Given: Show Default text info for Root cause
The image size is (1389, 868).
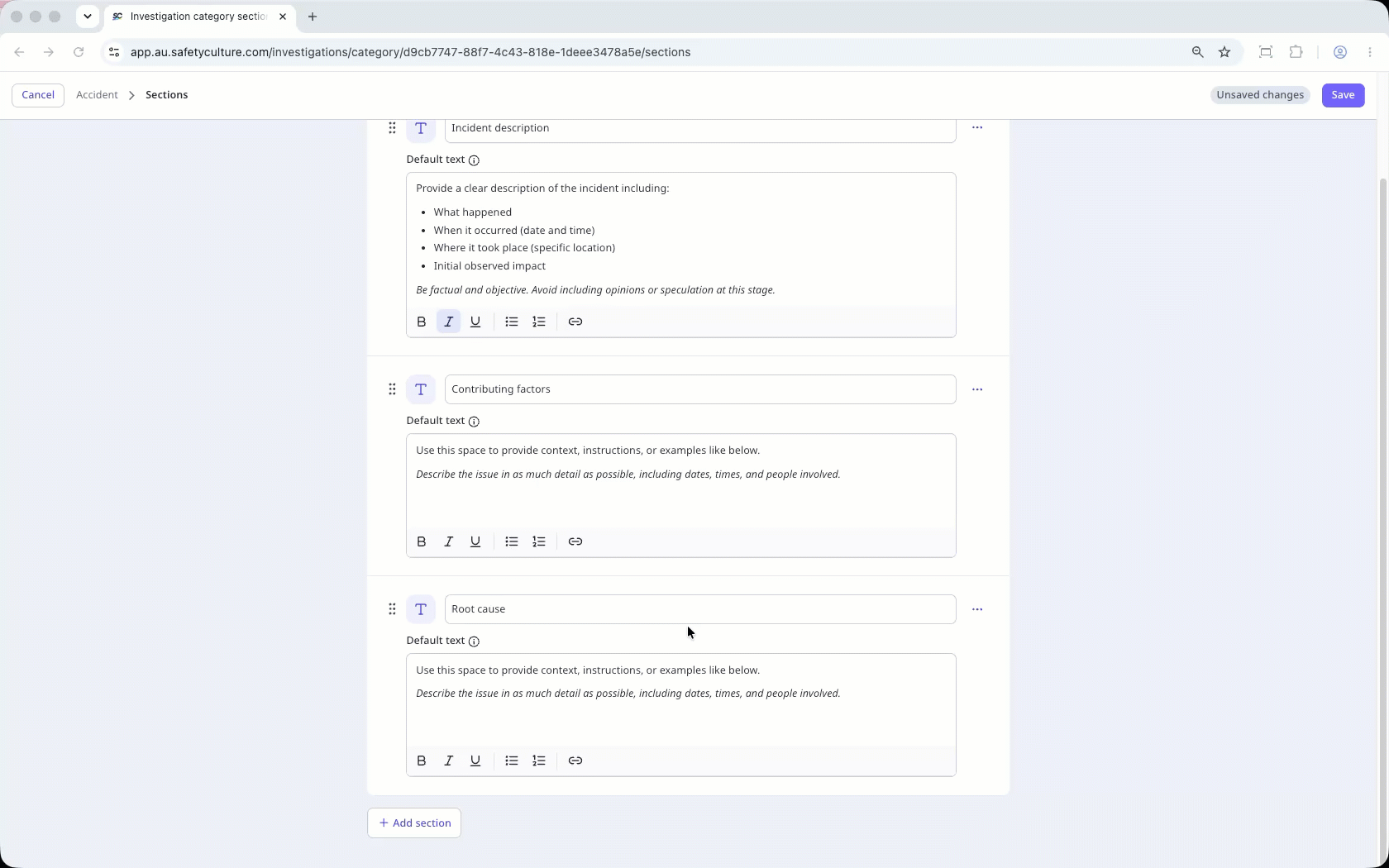Looking at the screenshot, I should tap(474, 641).
